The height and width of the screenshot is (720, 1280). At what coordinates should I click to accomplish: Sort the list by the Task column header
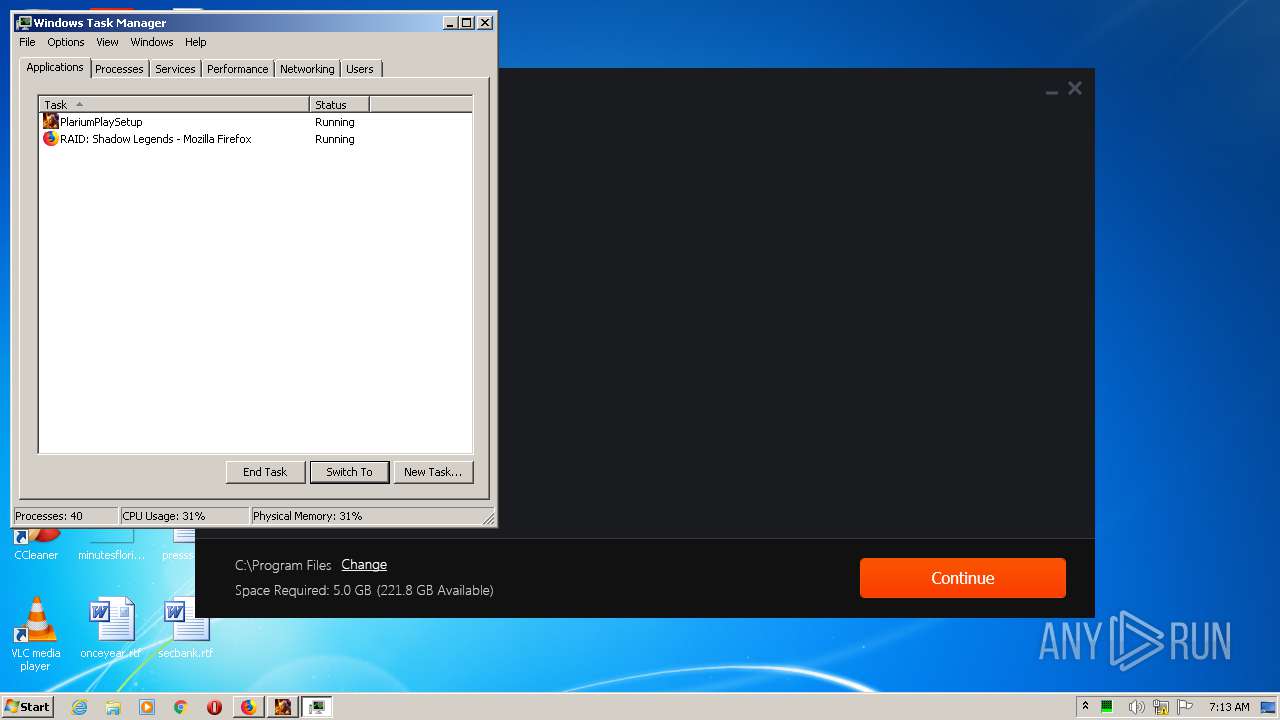174,104
